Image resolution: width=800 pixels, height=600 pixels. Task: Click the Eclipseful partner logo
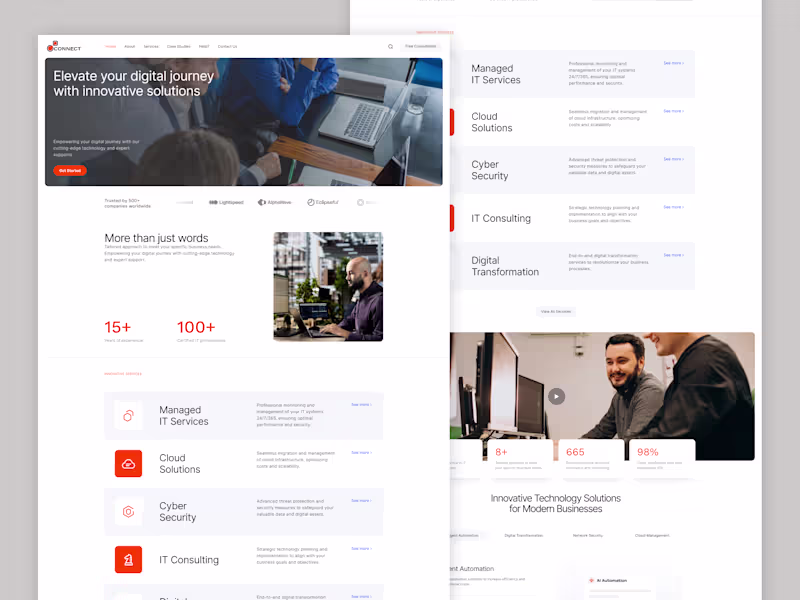pyautogui.click(x=323, y=203)
